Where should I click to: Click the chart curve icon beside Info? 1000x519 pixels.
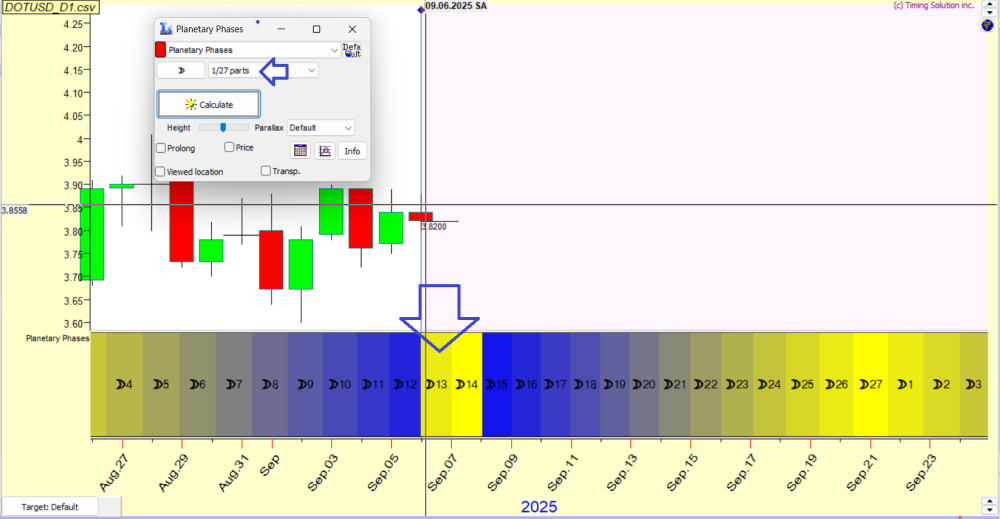point(324,151)
